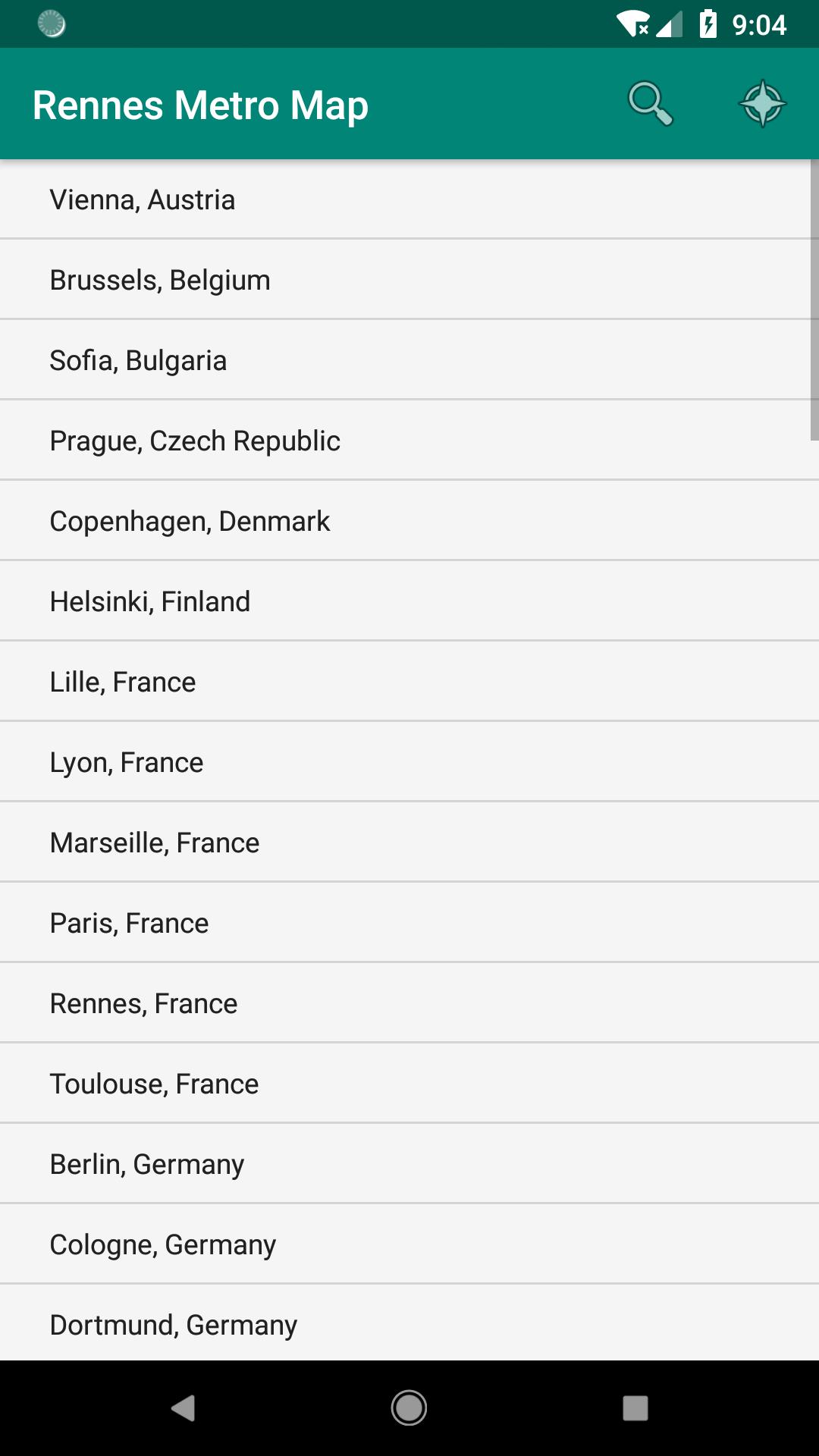Open Toulouse, France metro map
819x1456 pixels.
click(x=409, y=1084)
